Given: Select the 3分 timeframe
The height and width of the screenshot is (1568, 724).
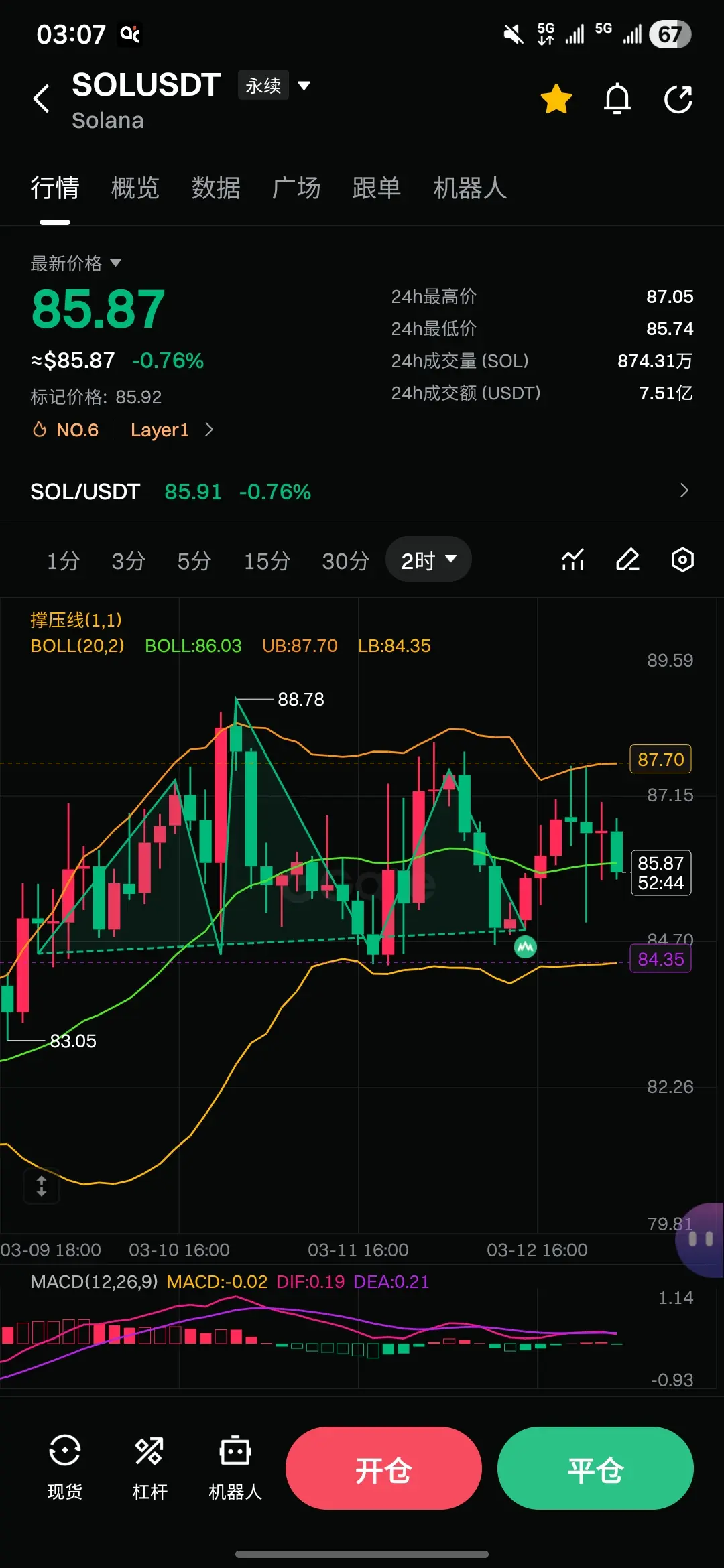Looking at the screenshot, I should (128, 560).
